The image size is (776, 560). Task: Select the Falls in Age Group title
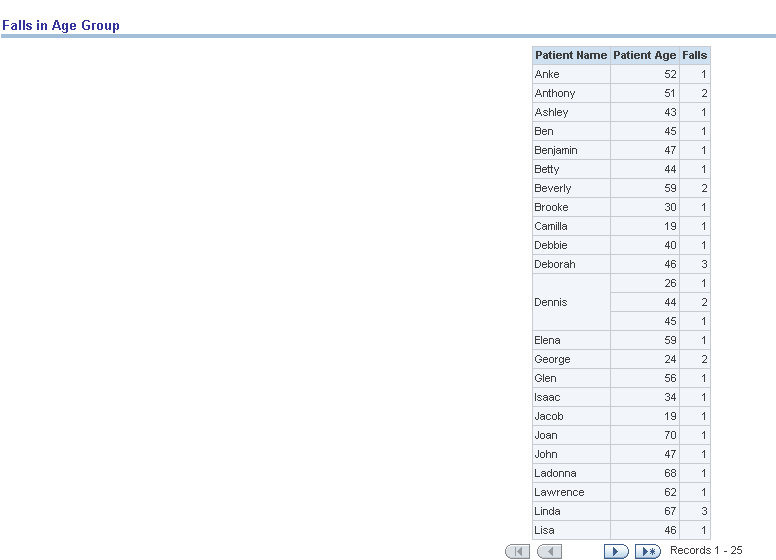(x=61, y=26)
